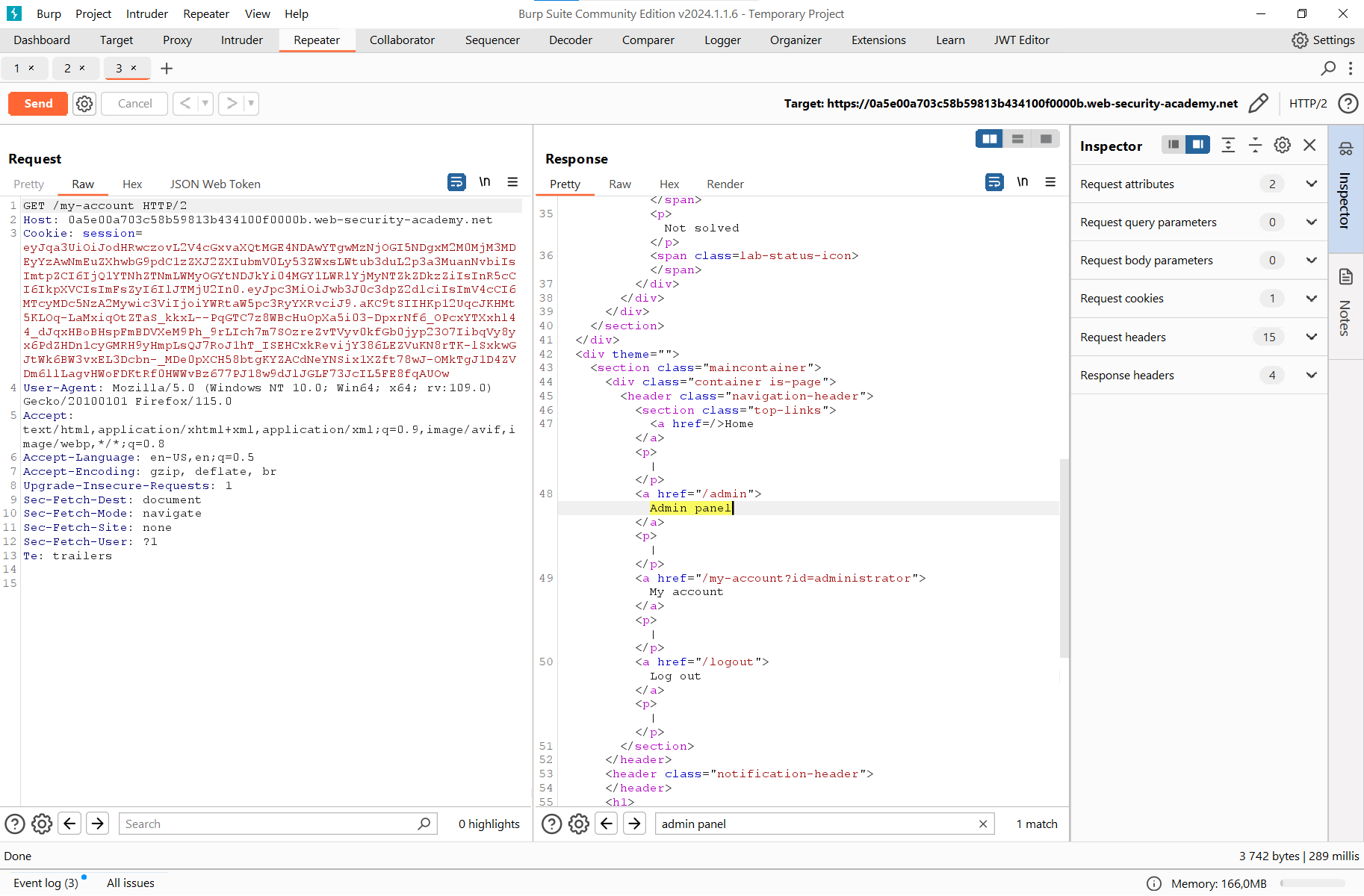Open request editor hamburger menu
This screenshot has width=1364, height=896.
point(512,181)
